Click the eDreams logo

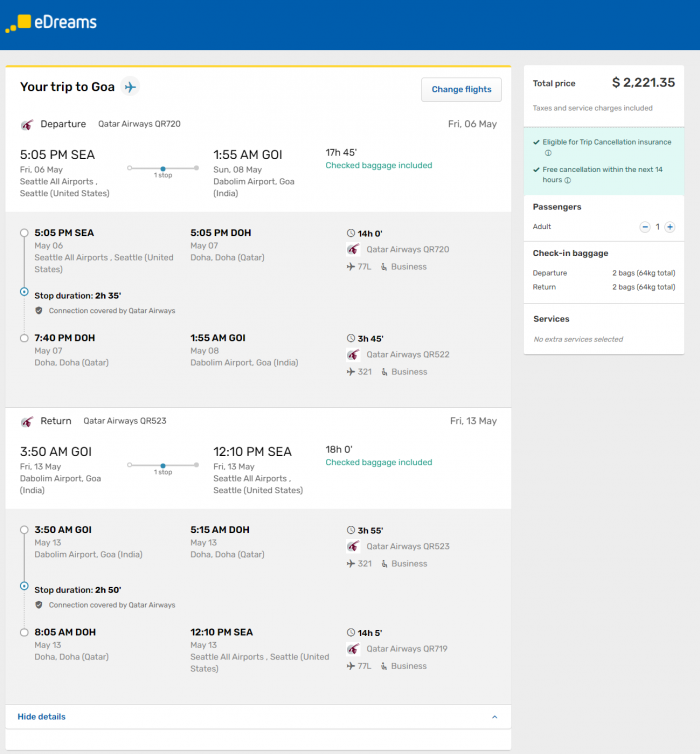coord(51,23)
